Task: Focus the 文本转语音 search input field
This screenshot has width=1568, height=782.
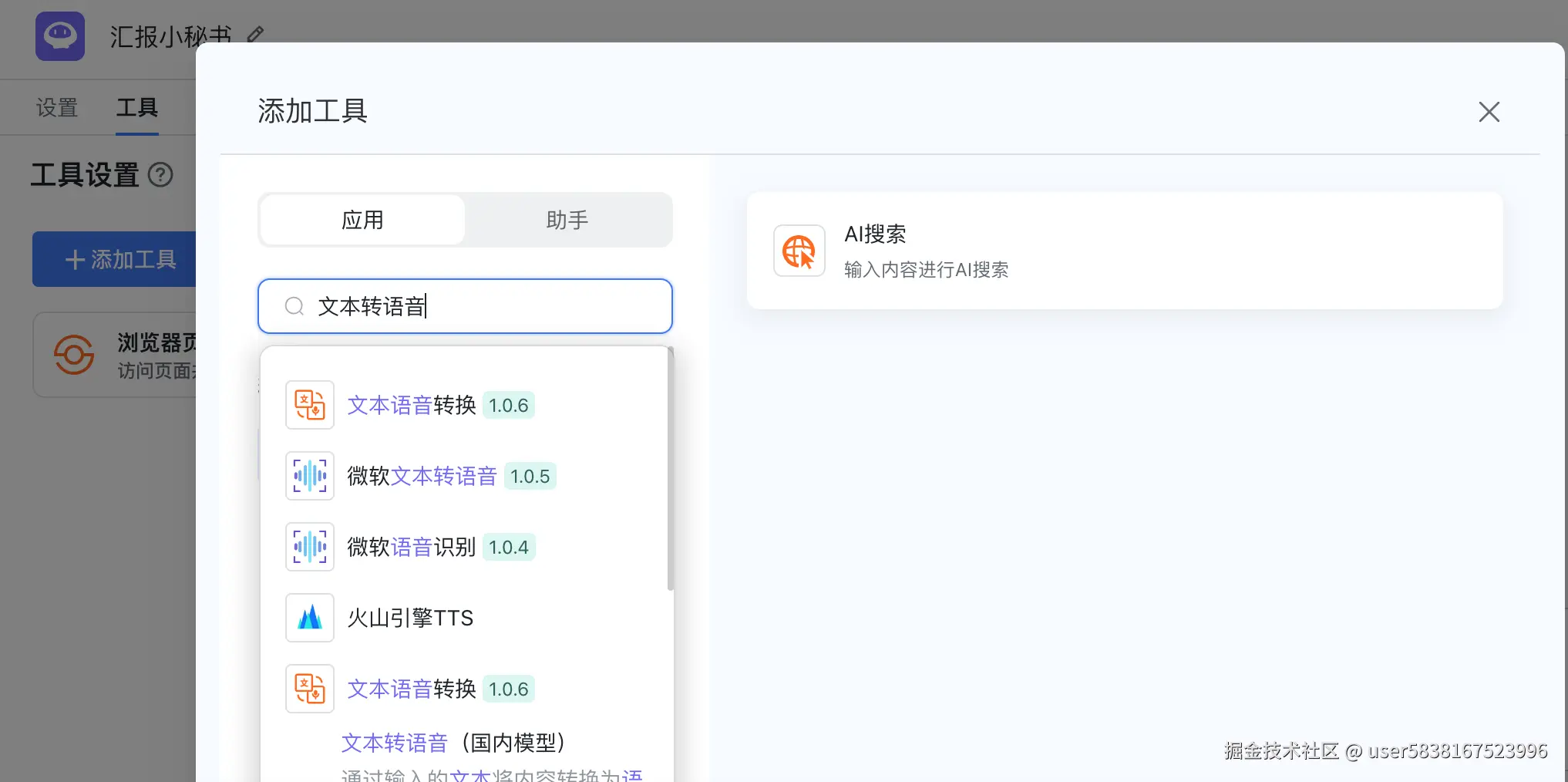Action: pyautogui.click(x=465, y=306)
